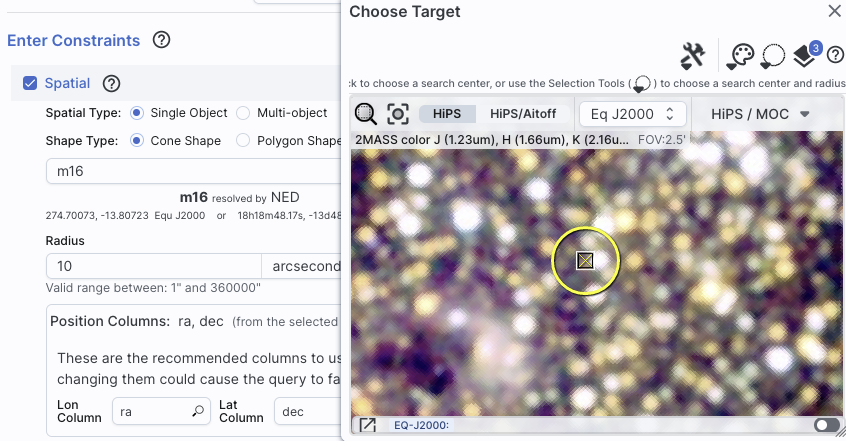
Task: Open the lasso Selection Tools menu
Action: (773, 56)
